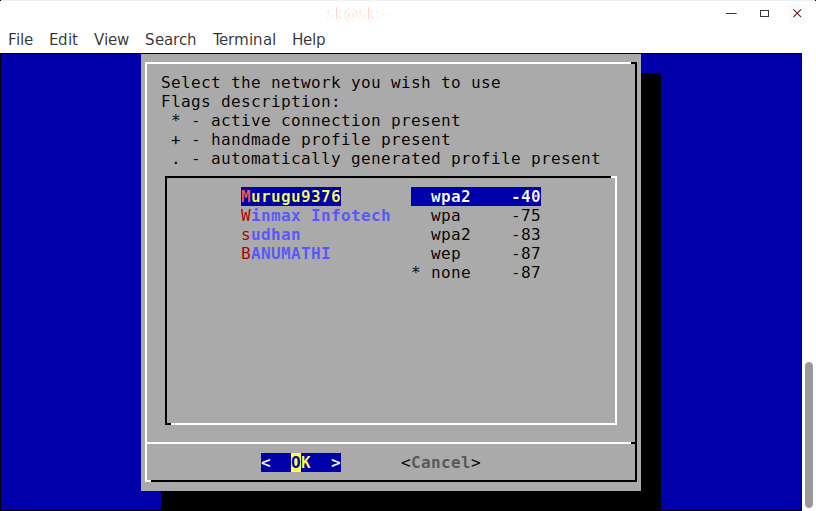Open the Search menu
Screen dimensions: 816x511
coord(170,39)
